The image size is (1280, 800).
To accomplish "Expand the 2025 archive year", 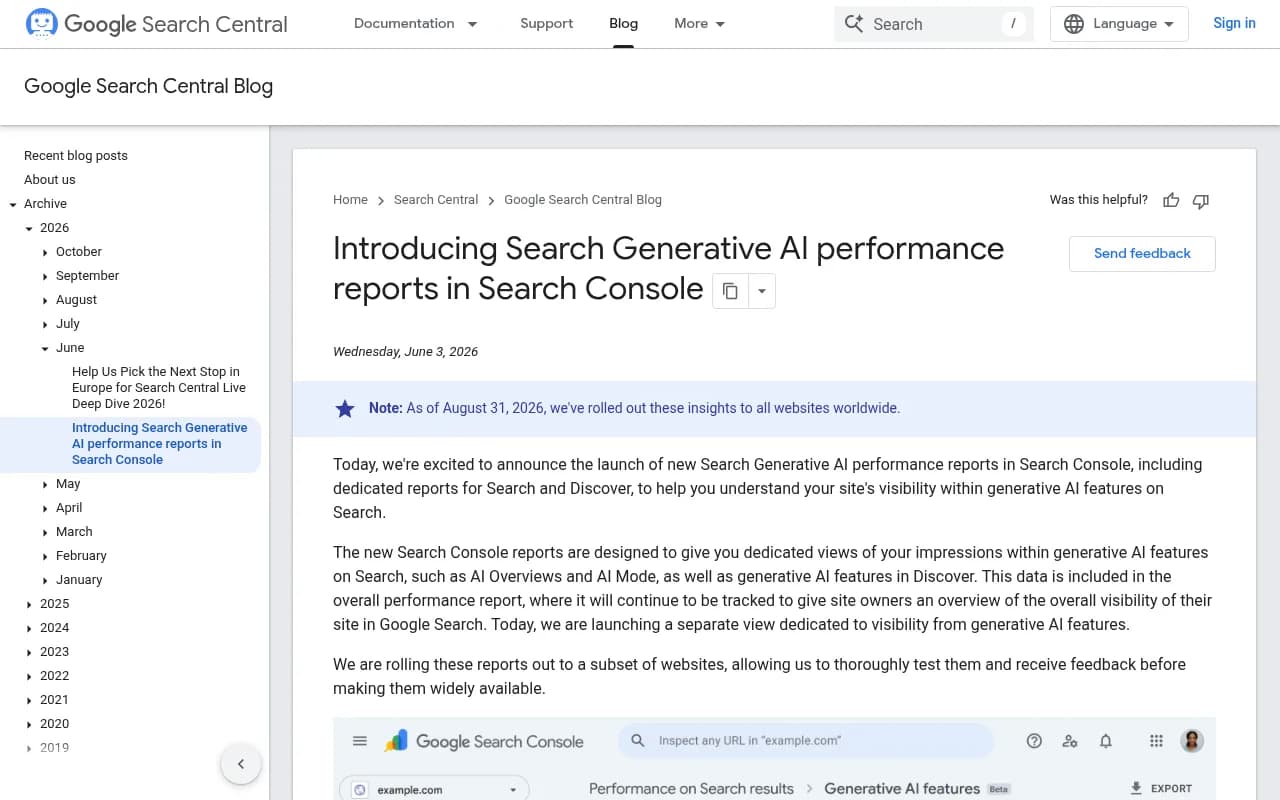I will (29, 604).
